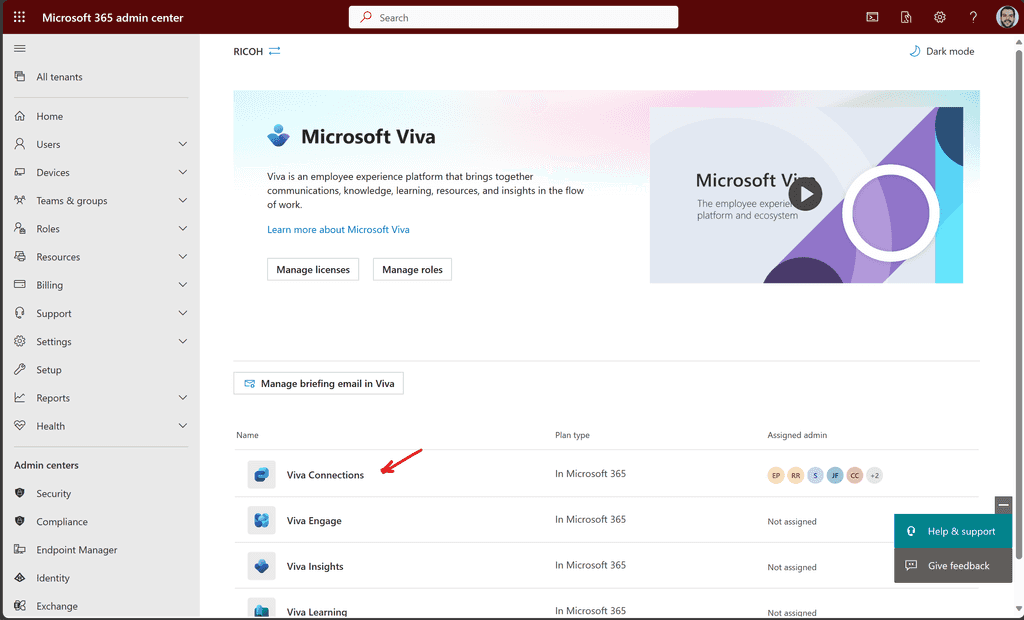The height and width of the screenshot is (620, 1024).
Task: Click the EP admin avatar
Action: click(x=776, y=475)
